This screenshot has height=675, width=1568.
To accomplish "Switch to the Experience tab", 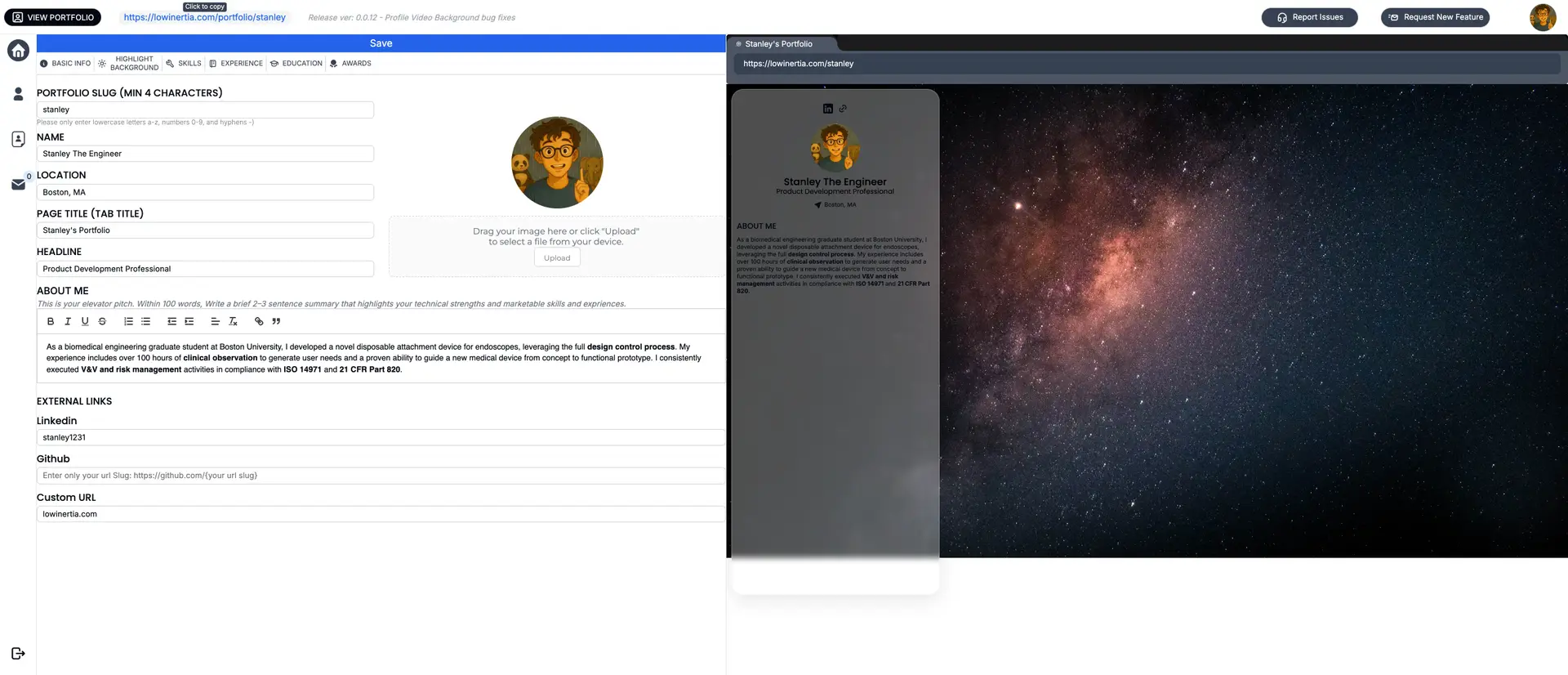I will pyautogui.click(x=236, y=64).
